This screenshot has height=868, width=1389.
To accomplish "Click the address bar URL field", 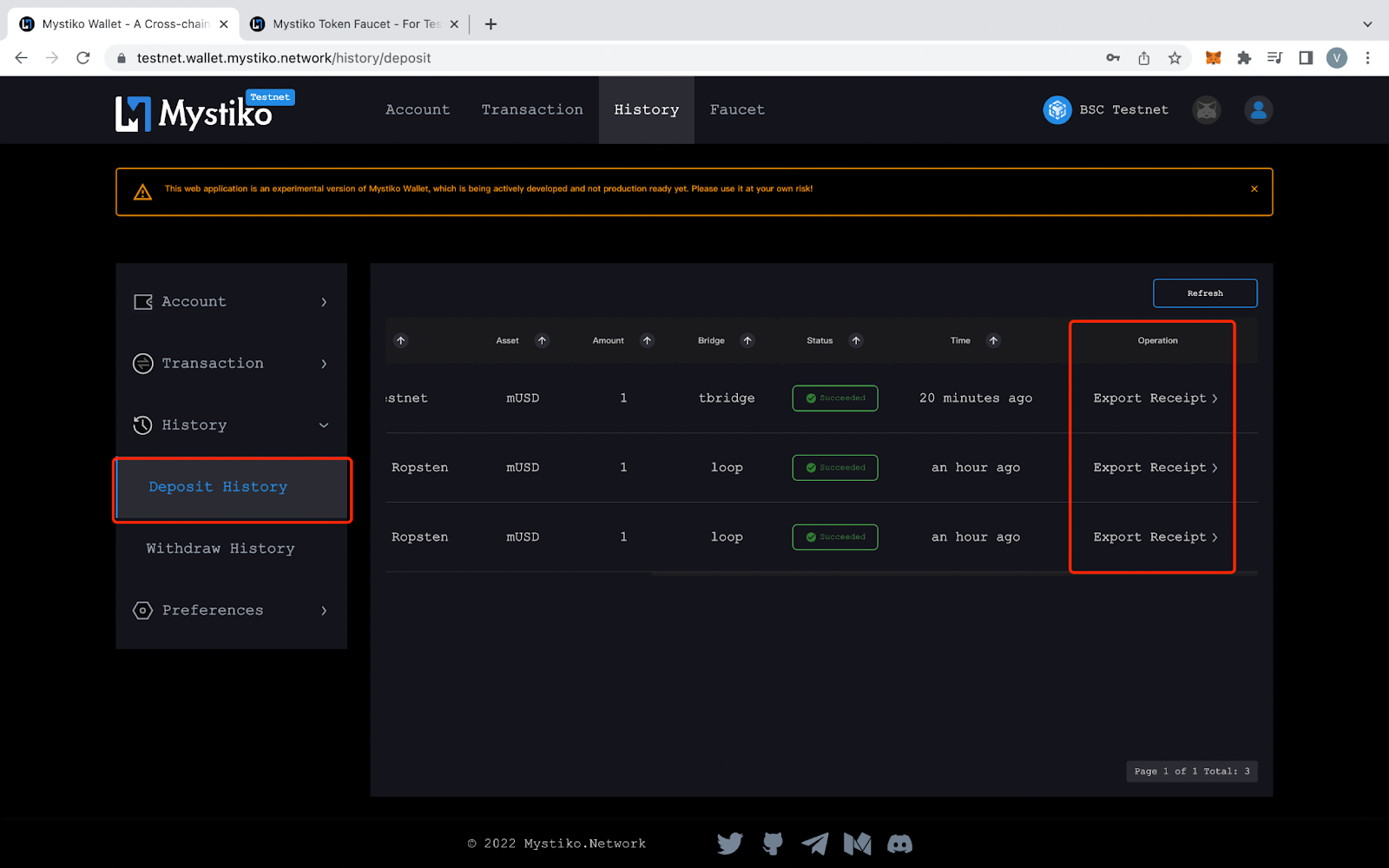I will [608, 58].
